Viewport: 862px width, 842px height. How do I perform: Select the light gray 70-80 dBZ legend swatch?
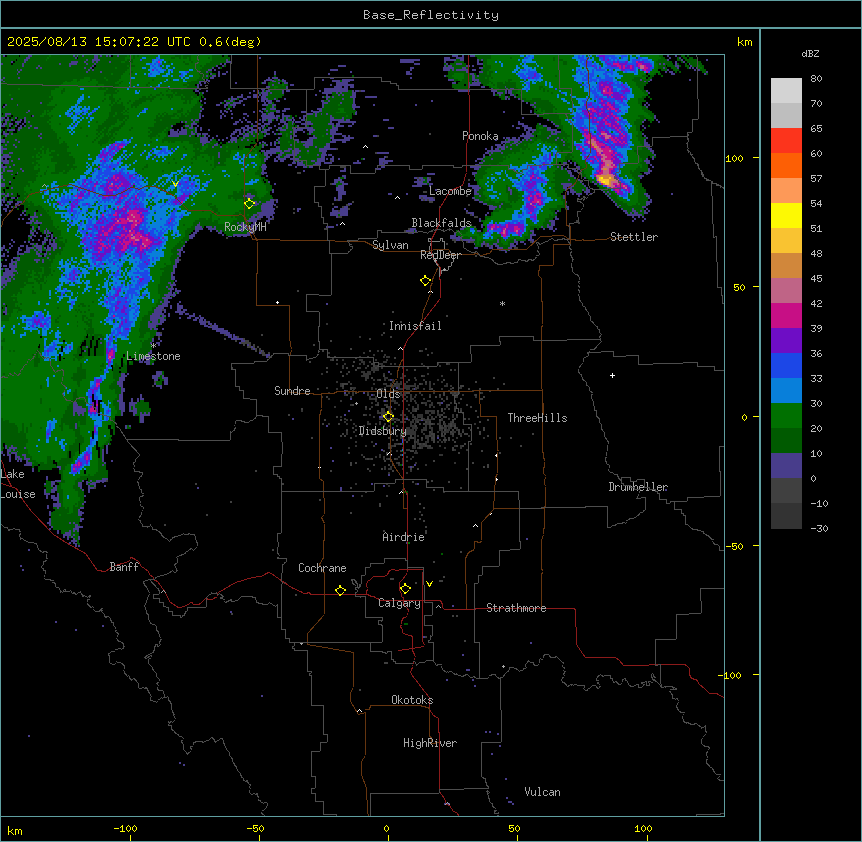pos(786,90)
